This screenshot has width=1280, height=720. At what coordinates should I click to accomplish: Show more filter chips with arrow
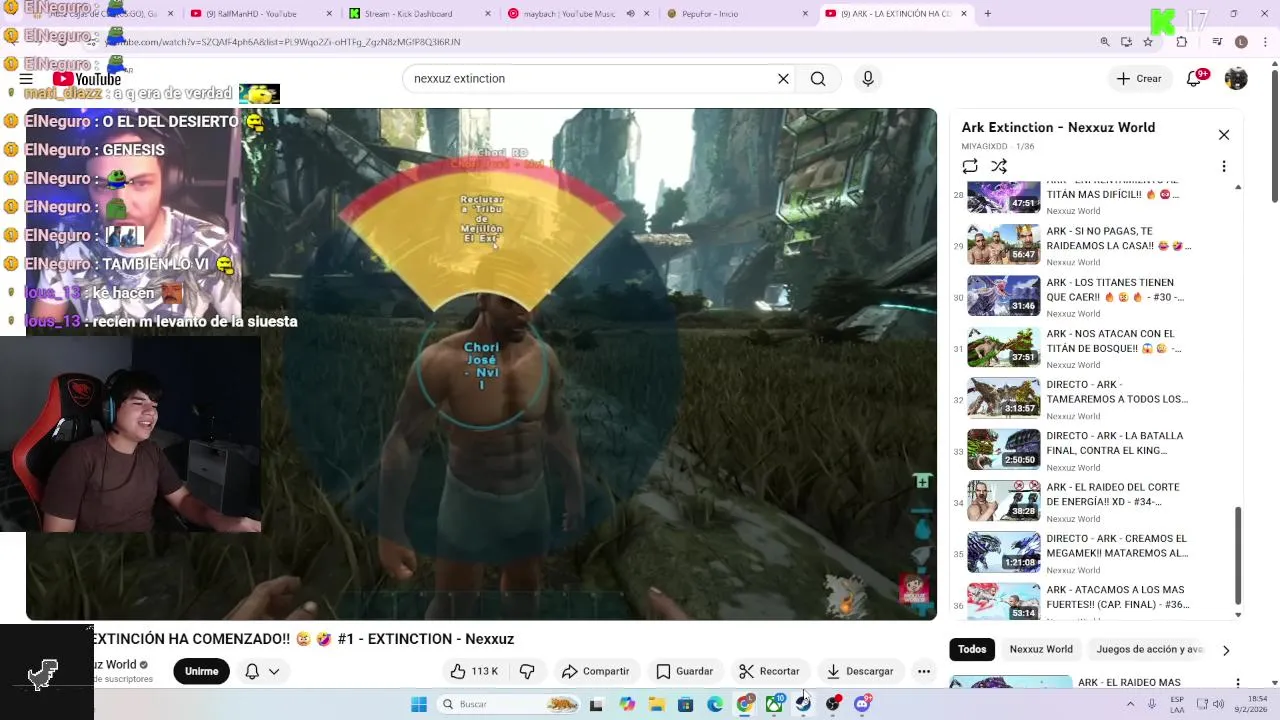coord(1226,650)
